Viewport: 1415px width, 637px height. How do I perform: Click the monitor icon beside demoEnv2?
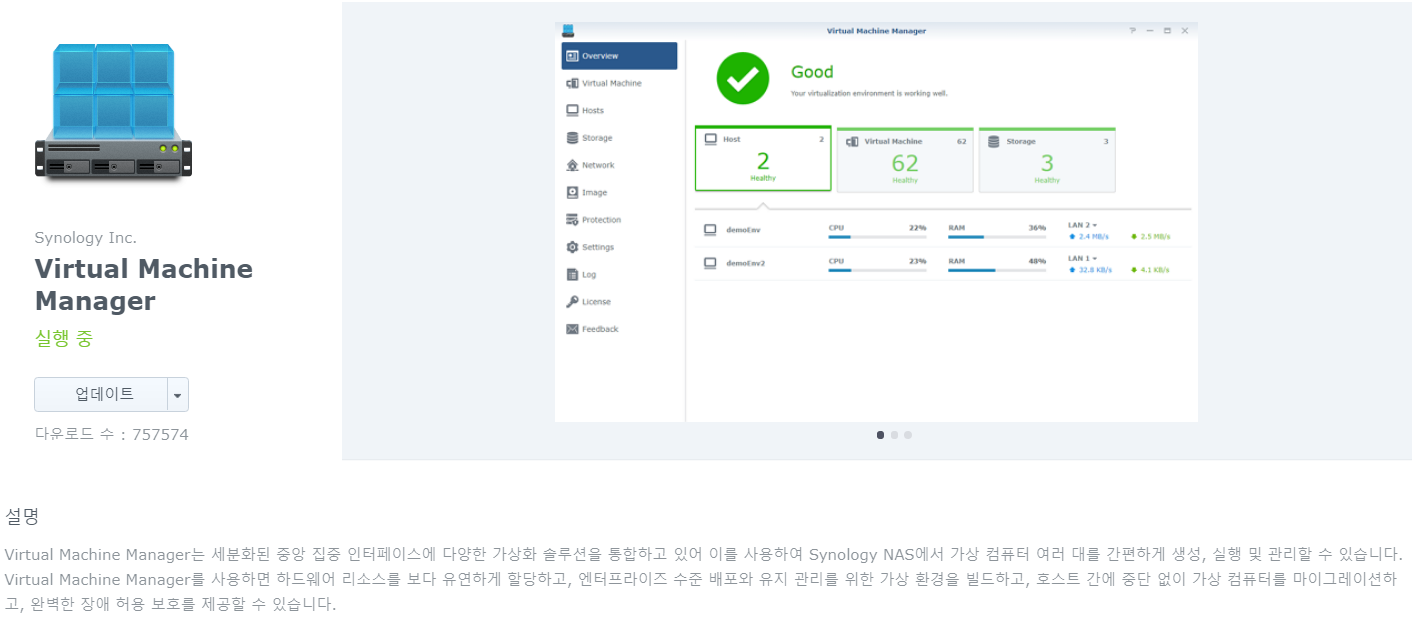tap(710, 263)
